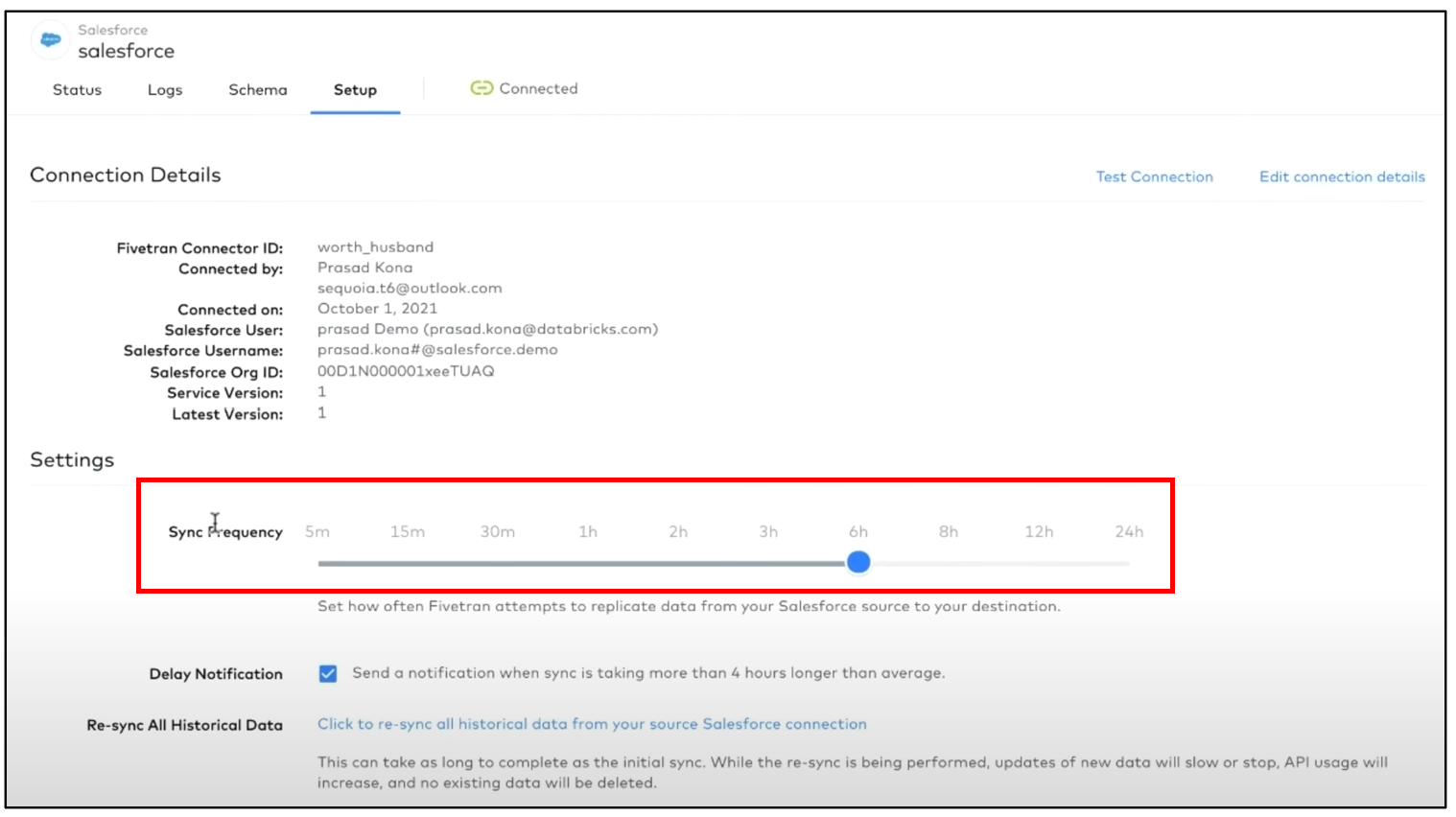
Task: Open Edit connection details
Action: 1341,176
